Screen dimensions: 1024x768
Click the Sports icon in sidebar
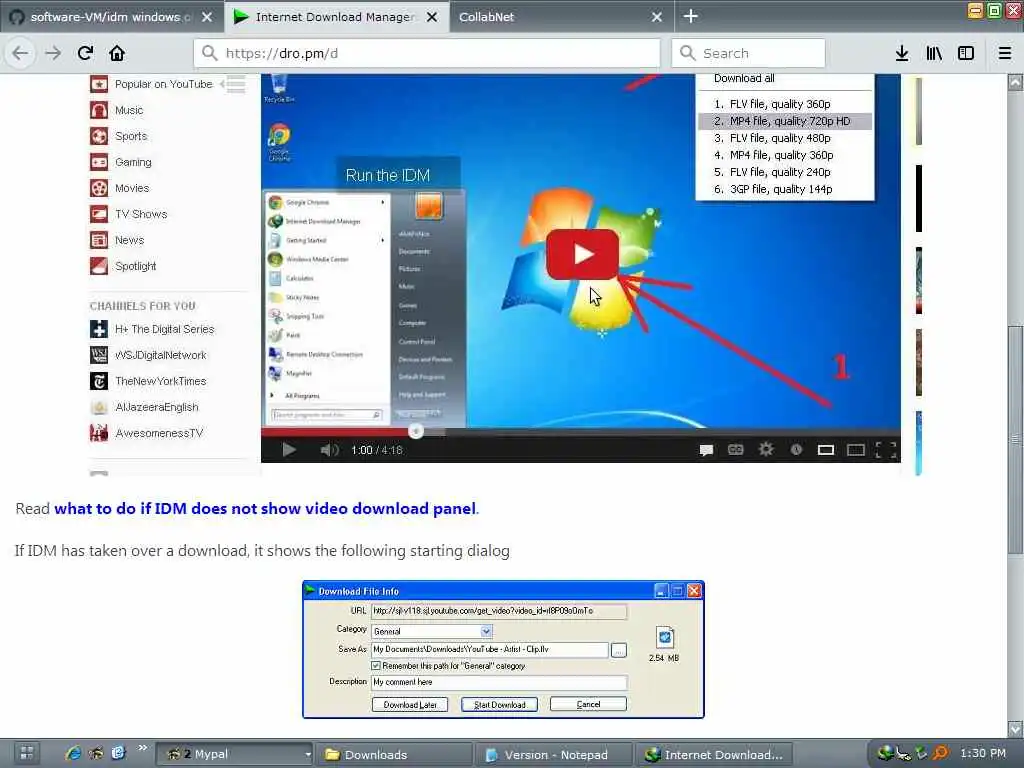click(x=99, y=136)
